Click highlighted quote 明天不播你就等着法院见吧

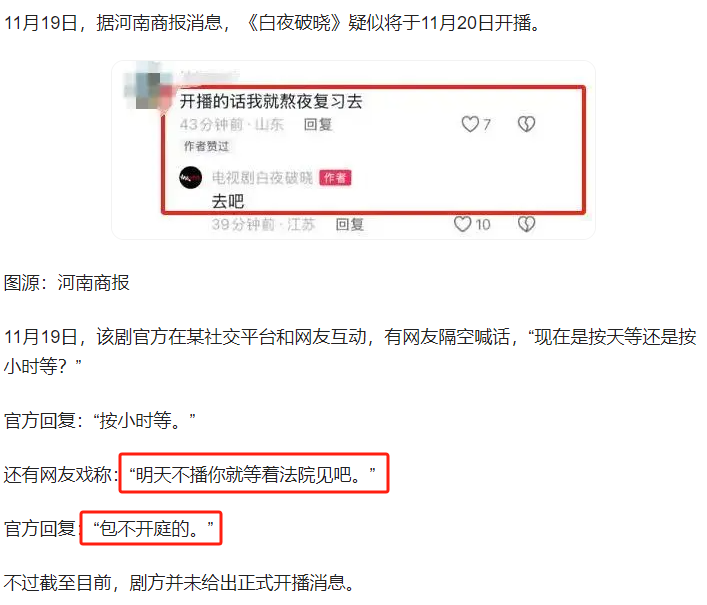253,473
